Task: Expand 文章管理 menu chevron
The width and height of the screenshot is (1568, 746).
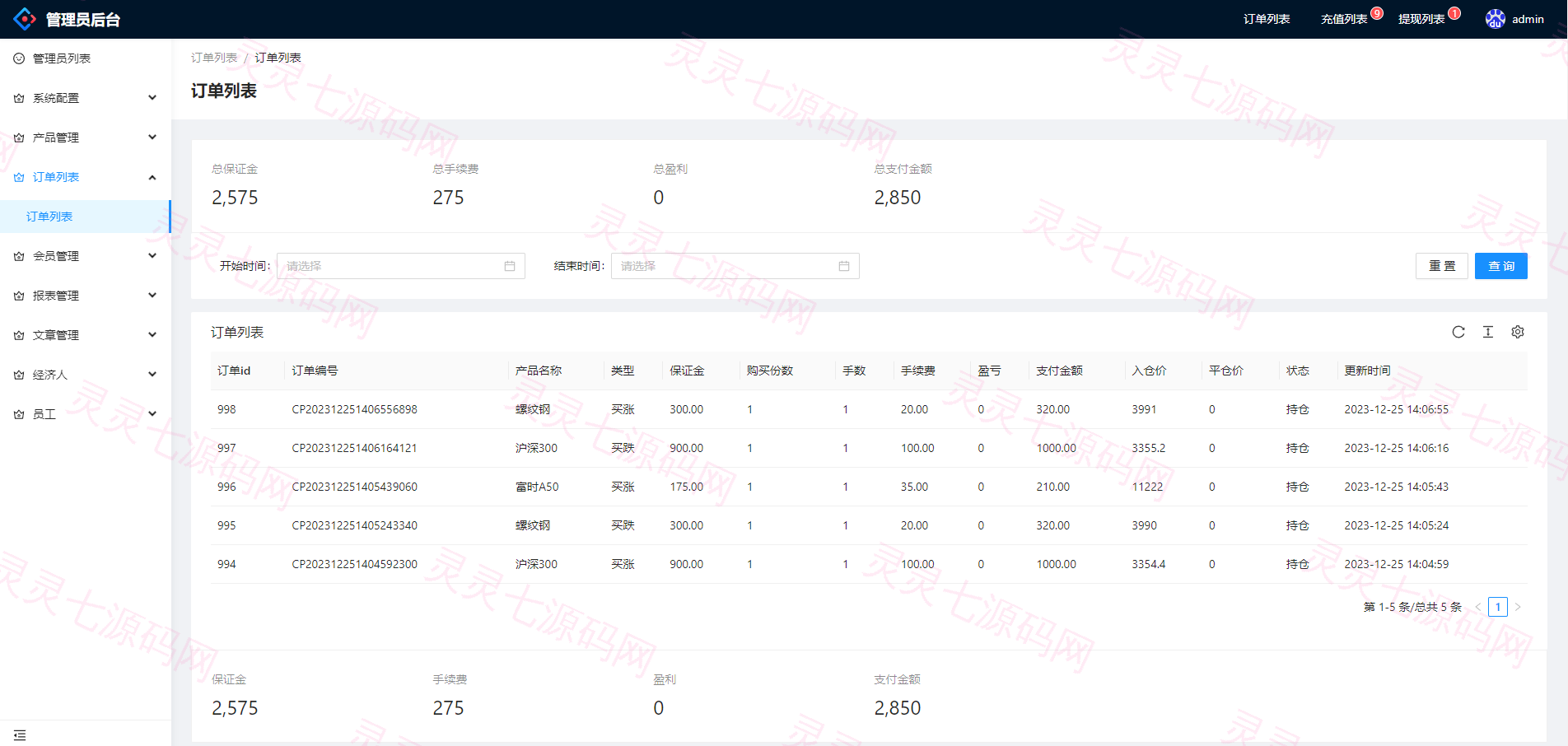Action: tap(152, 335)
